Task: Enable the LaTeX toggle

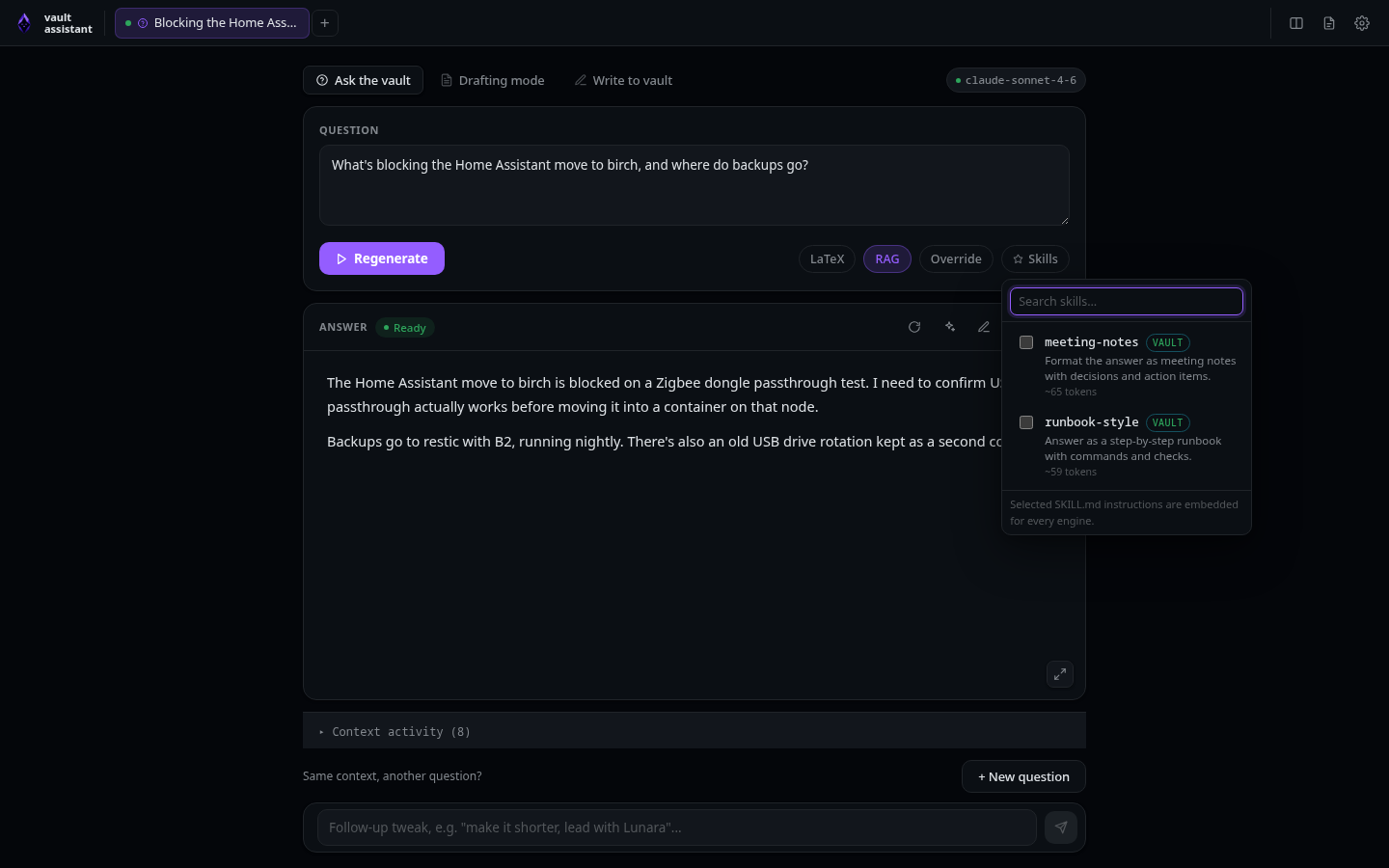Action: click(827, 259)
